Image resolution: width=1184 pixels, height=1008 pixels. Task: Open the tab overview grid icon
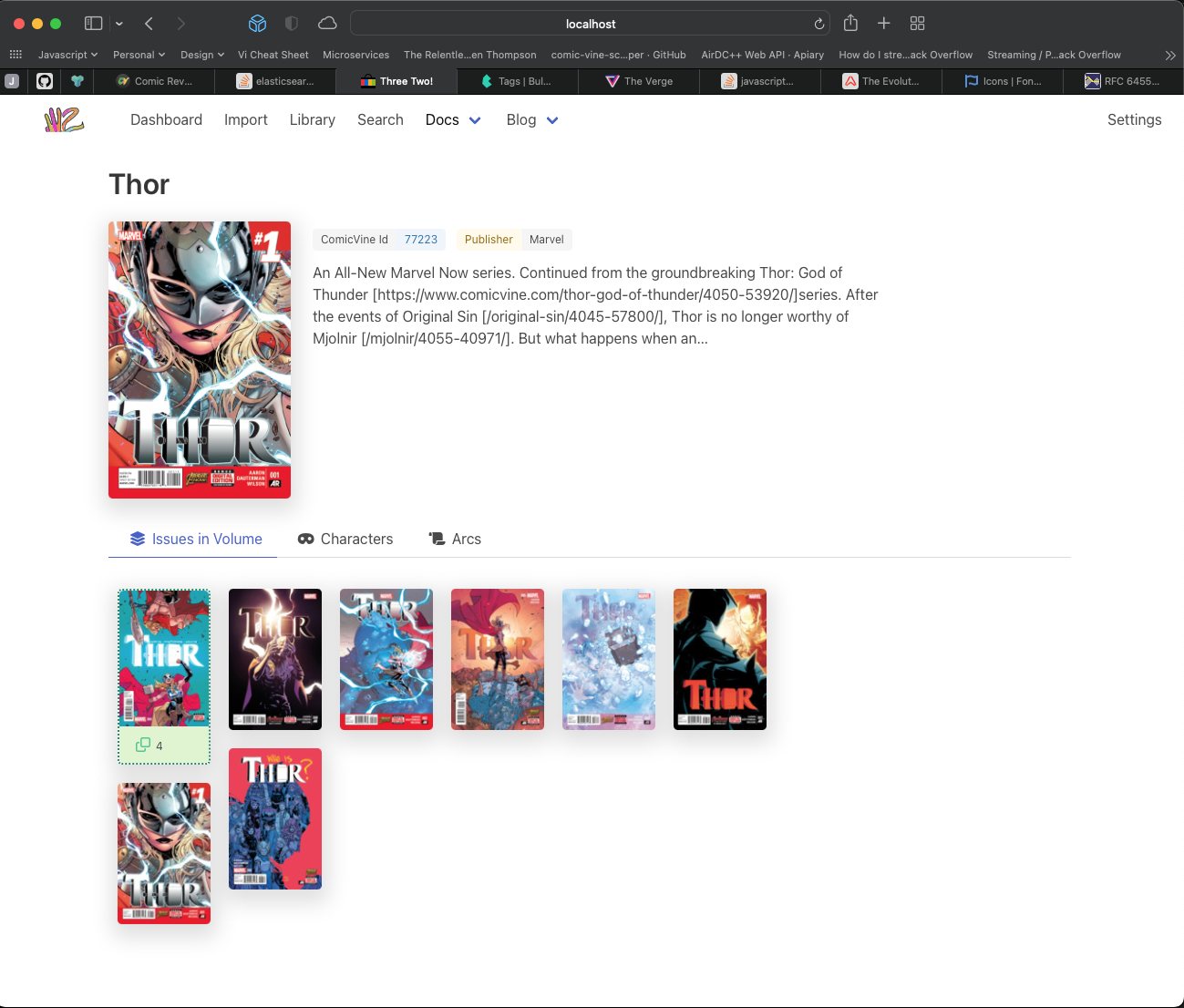(917, 24)
